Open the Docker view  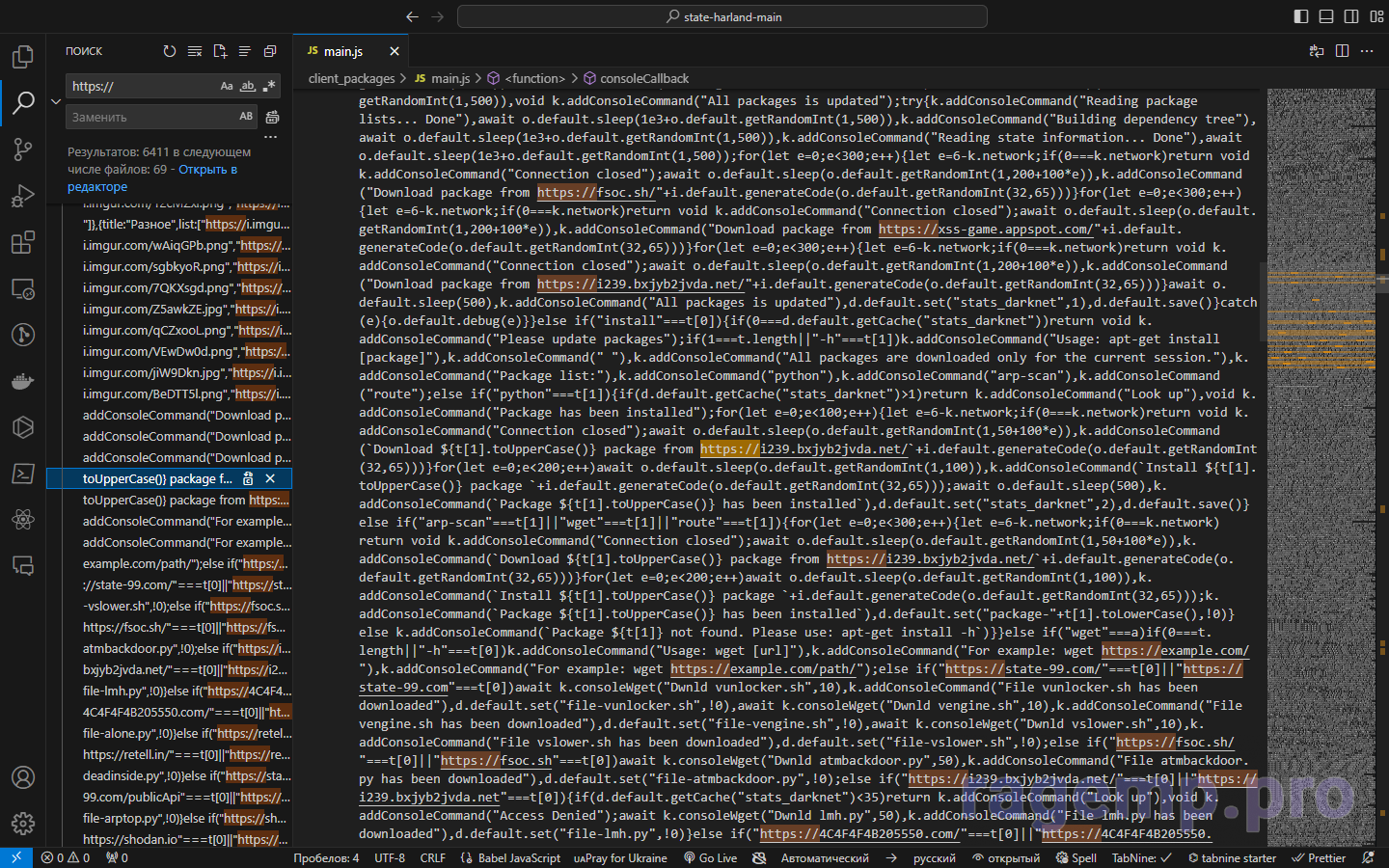23,381
